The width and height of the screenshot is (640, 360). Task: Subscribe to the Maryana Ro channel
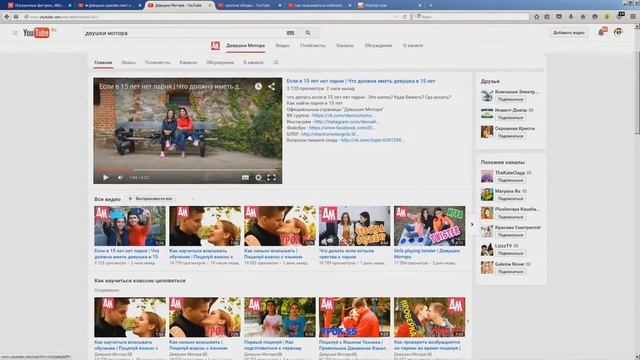tap(510, 198)
